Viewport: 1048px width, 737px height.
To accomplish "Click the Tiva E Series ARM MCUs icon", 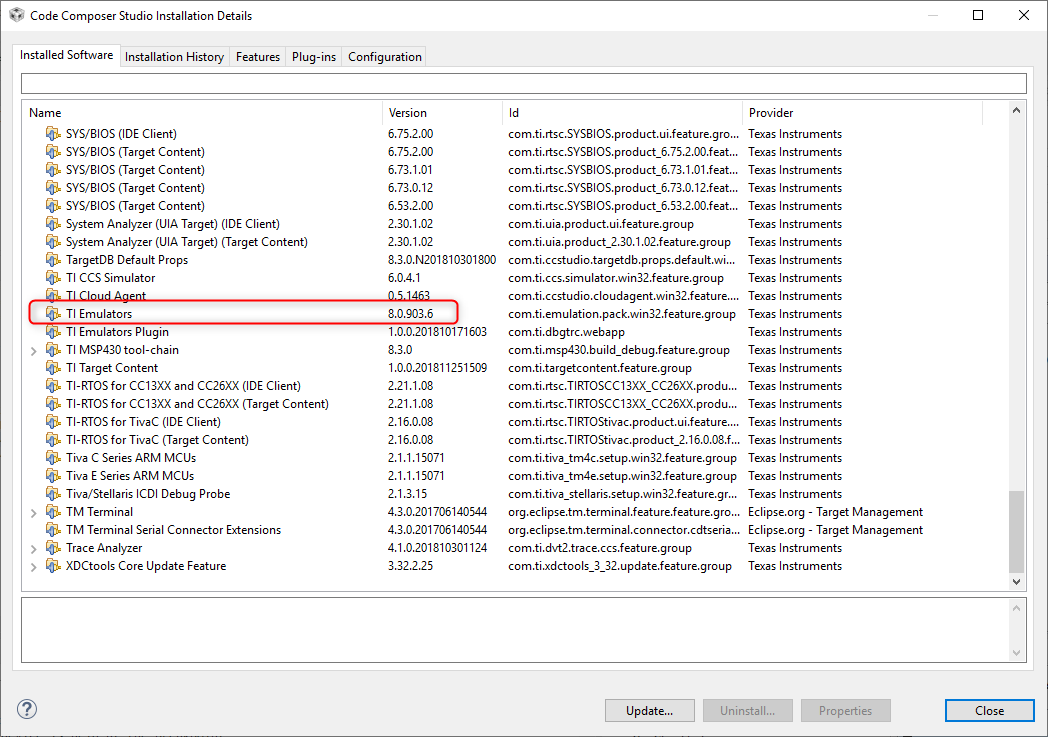I will point(53,476).
